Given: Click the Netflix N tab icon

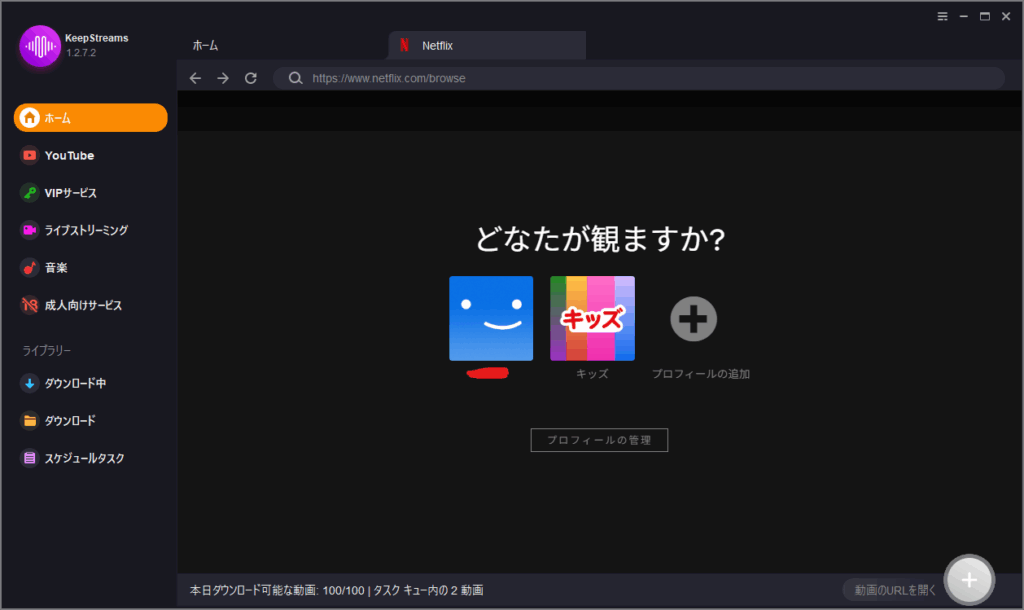Looking at the screenshot, I should point(404,45).
